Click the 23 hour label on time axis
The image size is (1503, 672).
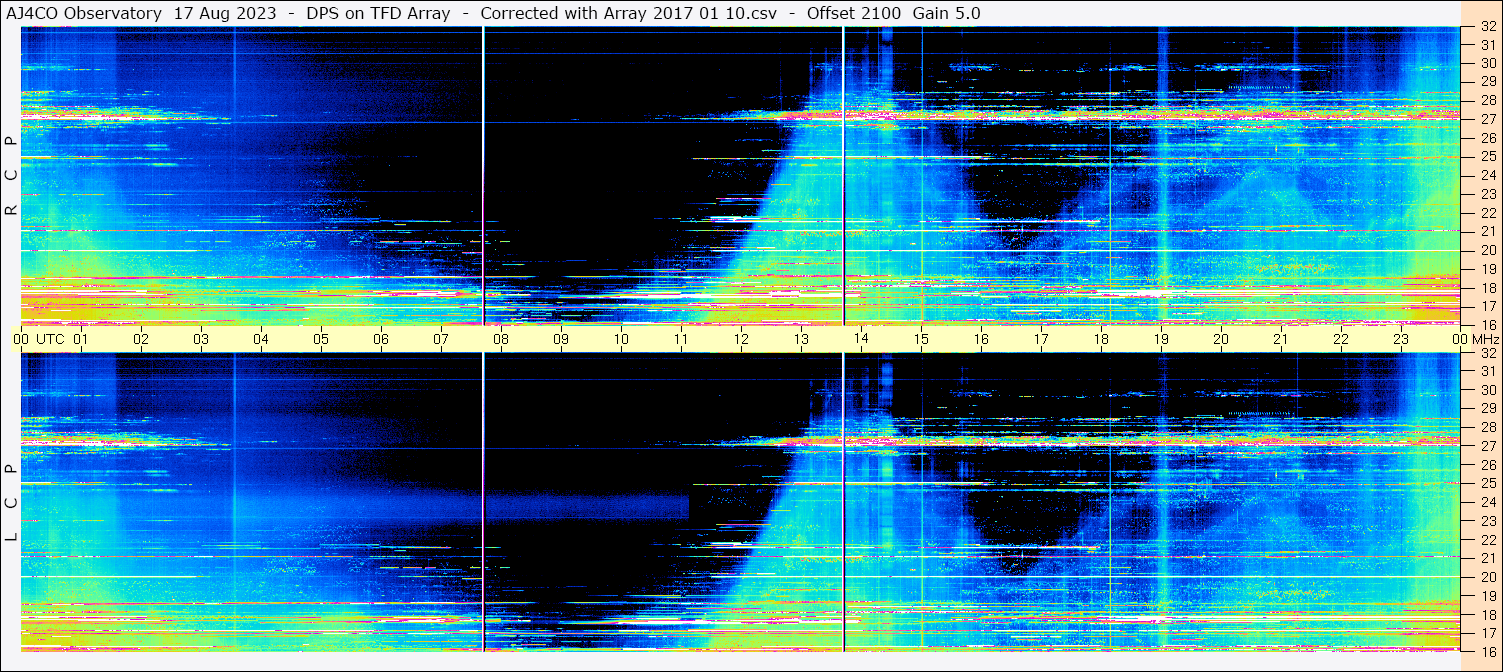coord(1401,339)
